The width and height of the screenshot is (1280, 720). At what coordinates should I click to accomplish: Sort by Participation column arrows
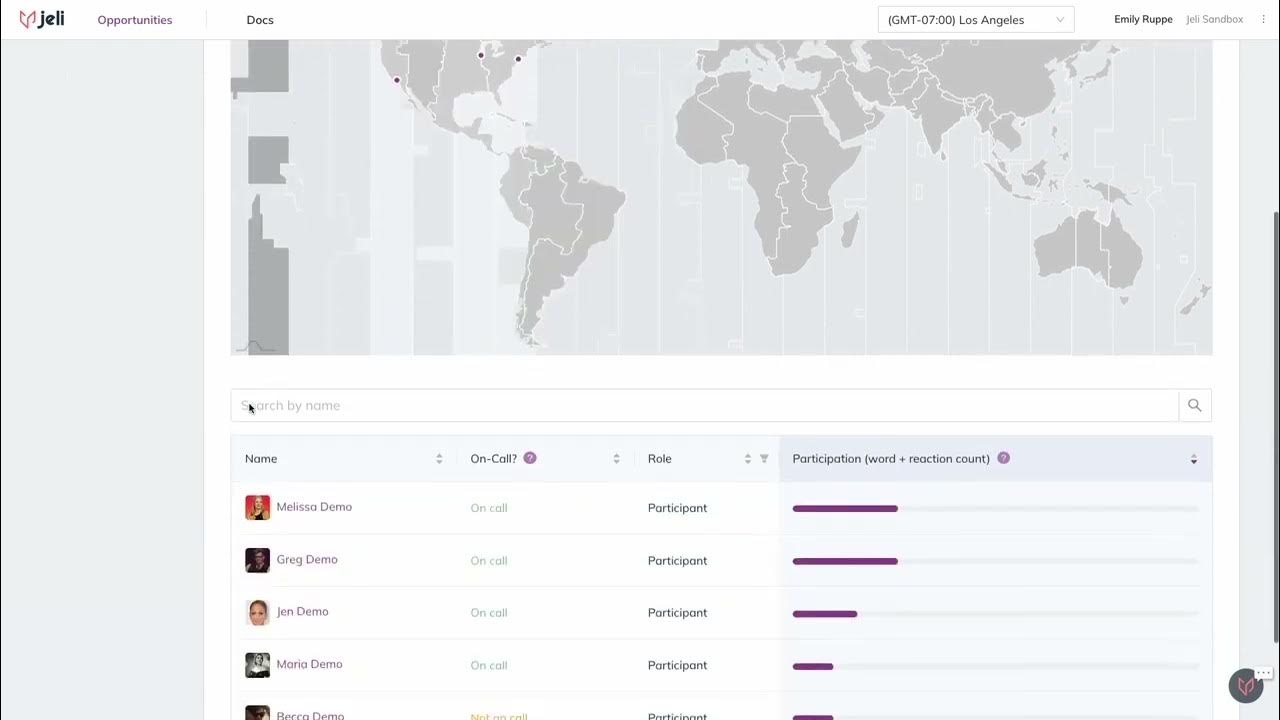pyautogui.click(x=1193, y=459)
